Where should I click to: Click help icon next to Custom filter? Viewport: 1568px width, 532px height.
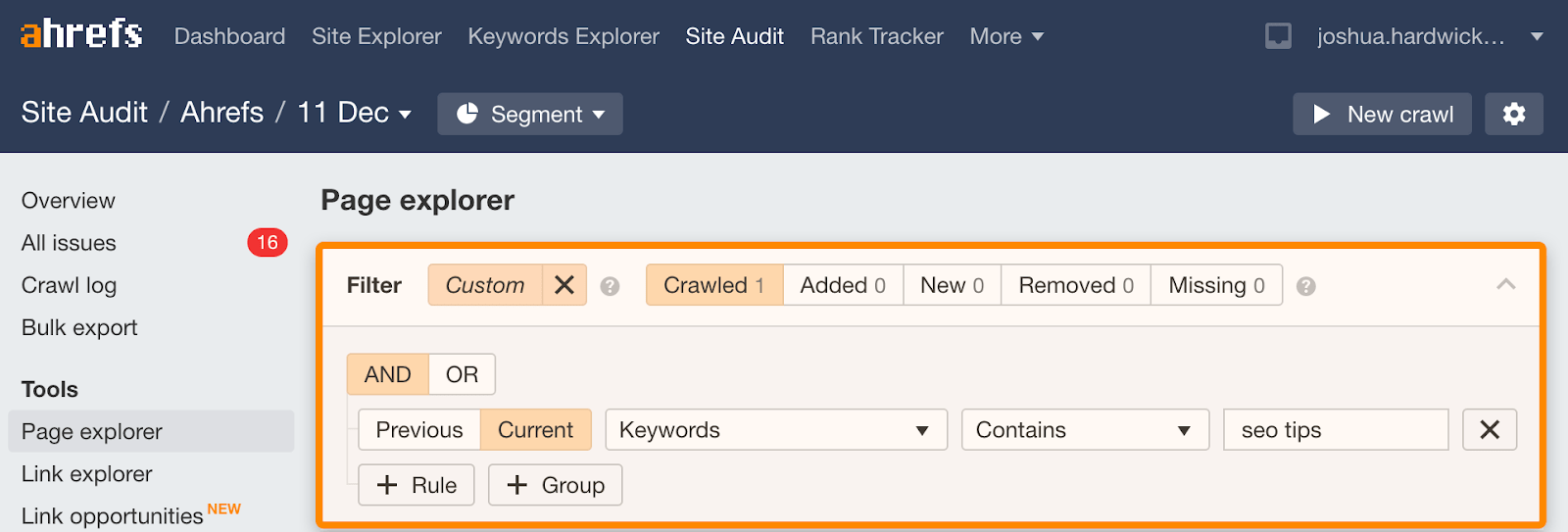(610, 286)
